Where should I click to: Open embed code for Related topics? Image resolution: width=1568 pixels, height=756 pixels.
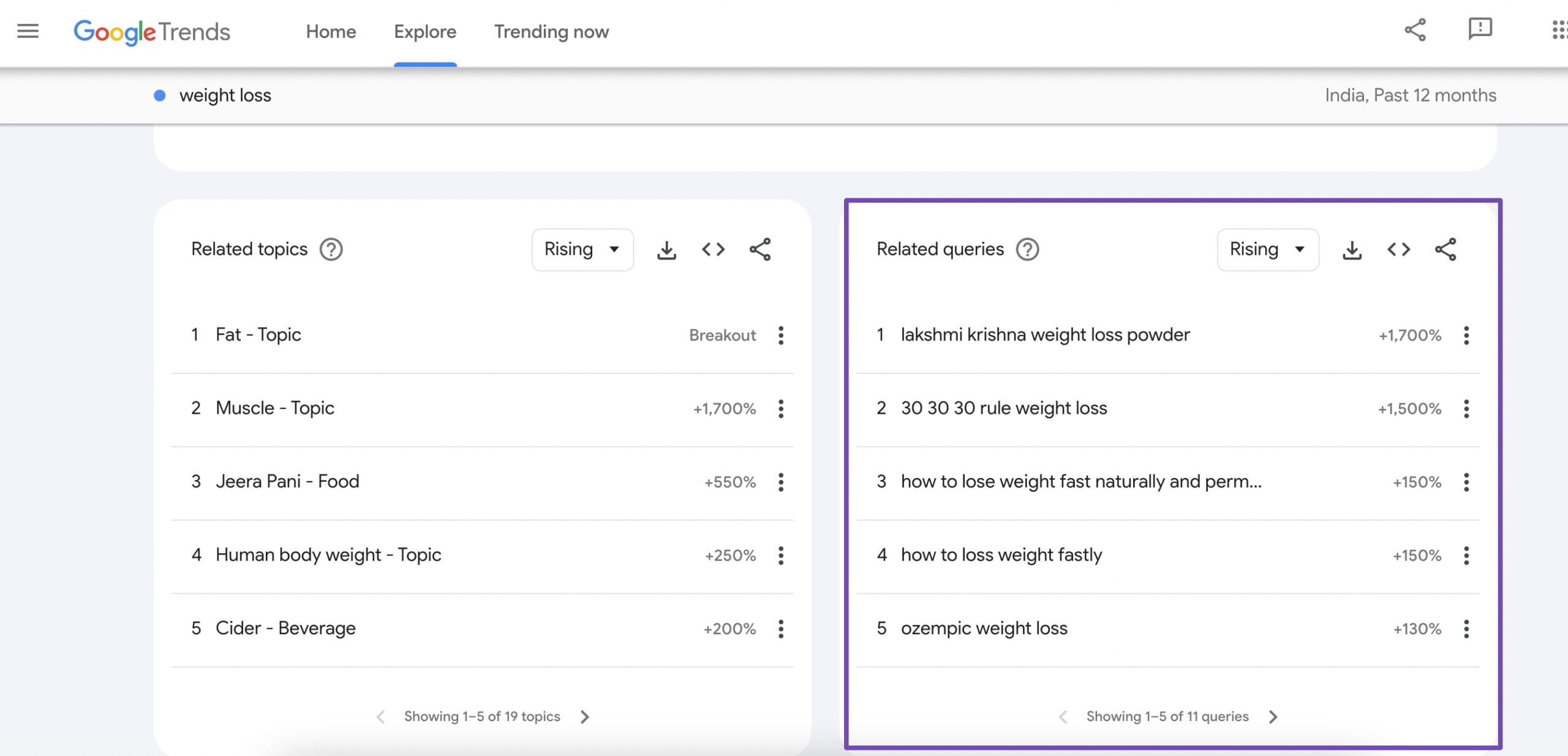pos(713,250)
